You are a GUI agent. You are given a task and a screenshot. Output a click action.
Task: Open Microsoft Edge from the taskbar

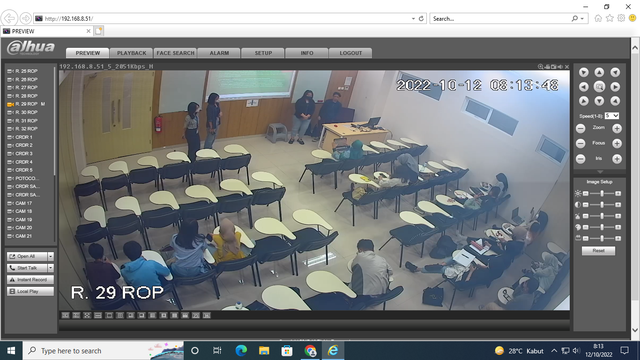pos(241,351)
